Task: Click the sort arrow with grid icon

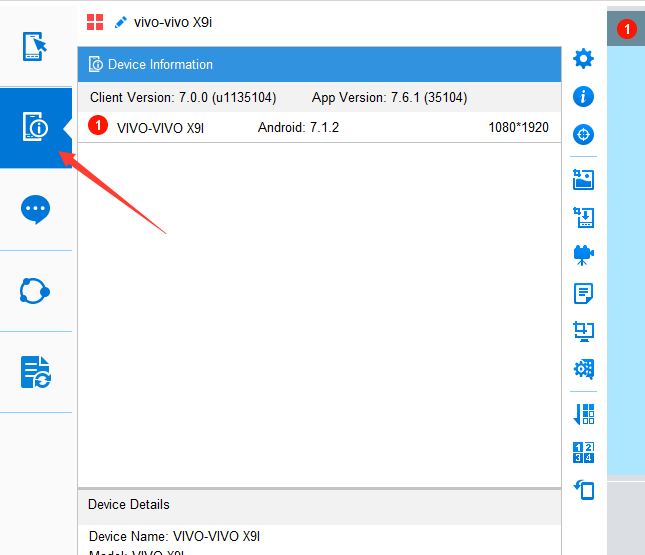Action: pos(583,414)
